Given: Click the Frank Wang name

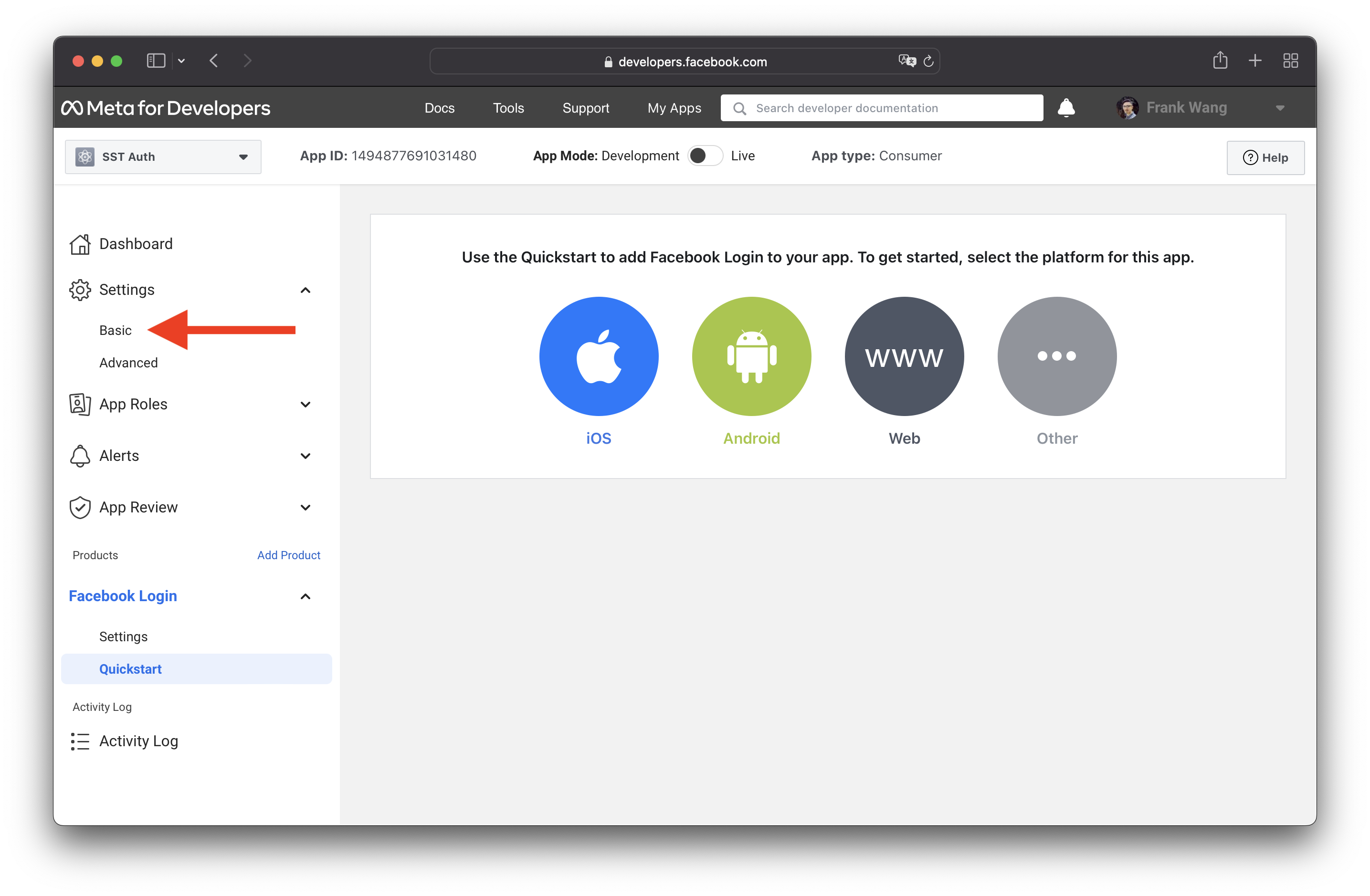Looking at the screenshot, I should pos(1186,108).
